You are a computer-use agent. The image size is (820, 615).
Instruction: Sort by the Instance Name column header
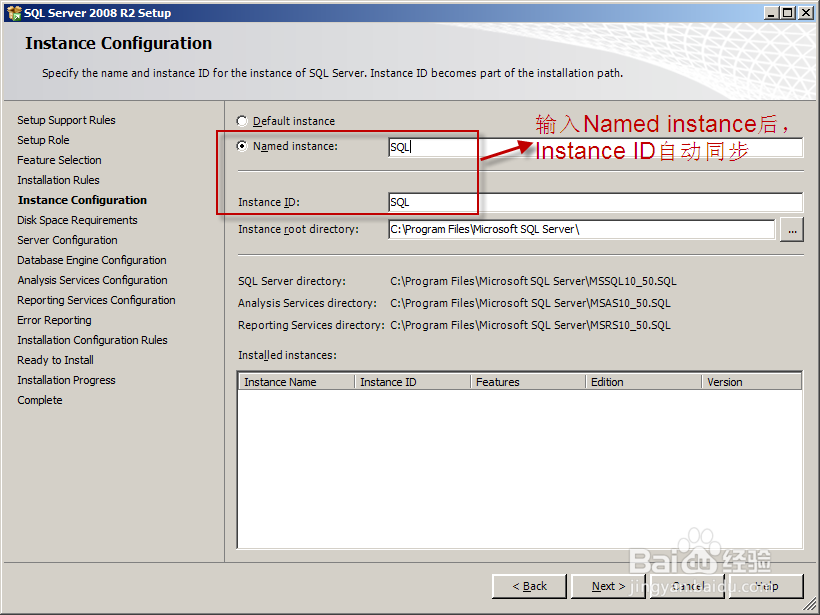pos(297,382)
